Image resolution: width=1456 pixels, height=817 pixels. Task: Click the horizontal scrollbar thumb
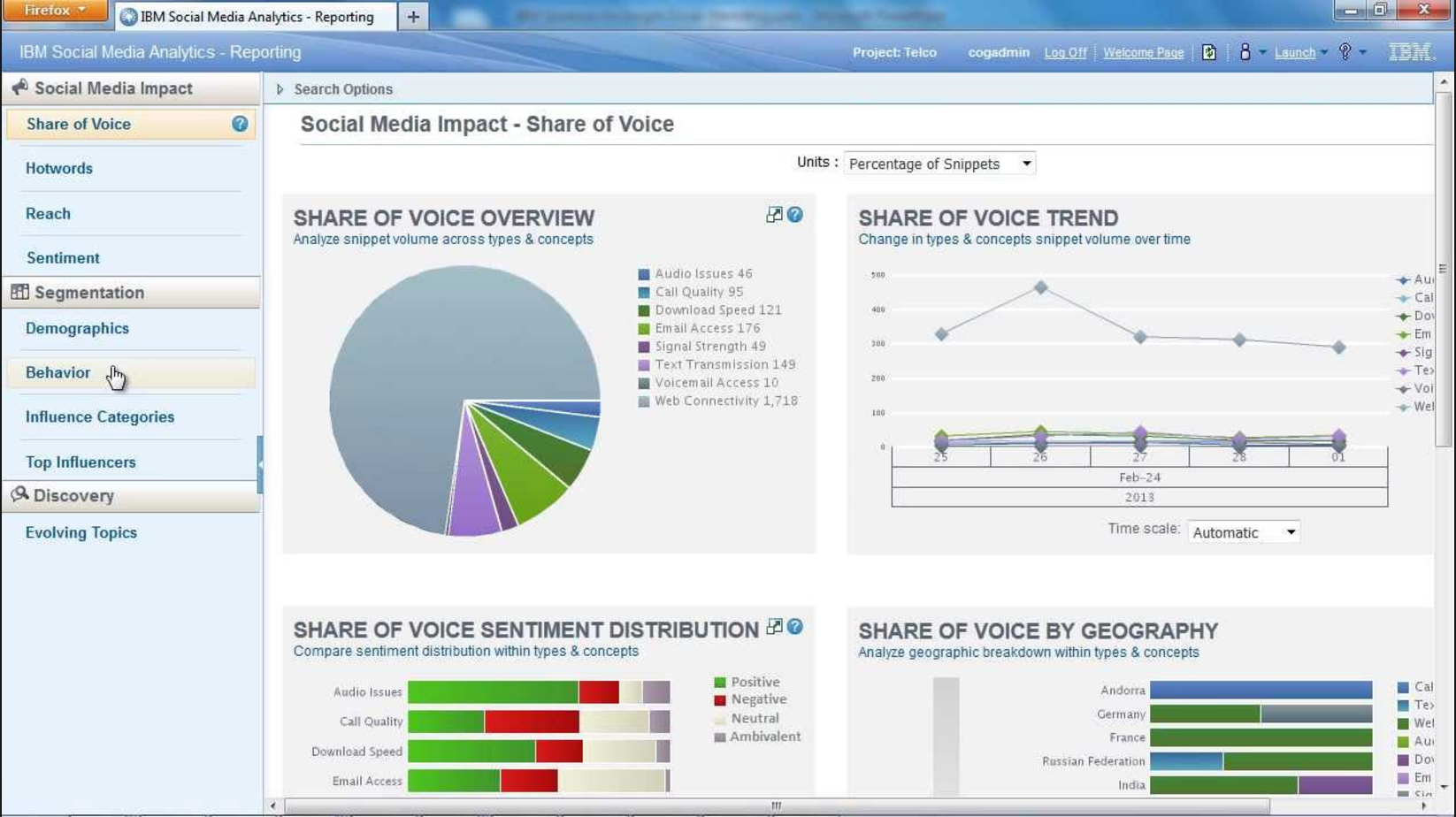pos(776,806)
